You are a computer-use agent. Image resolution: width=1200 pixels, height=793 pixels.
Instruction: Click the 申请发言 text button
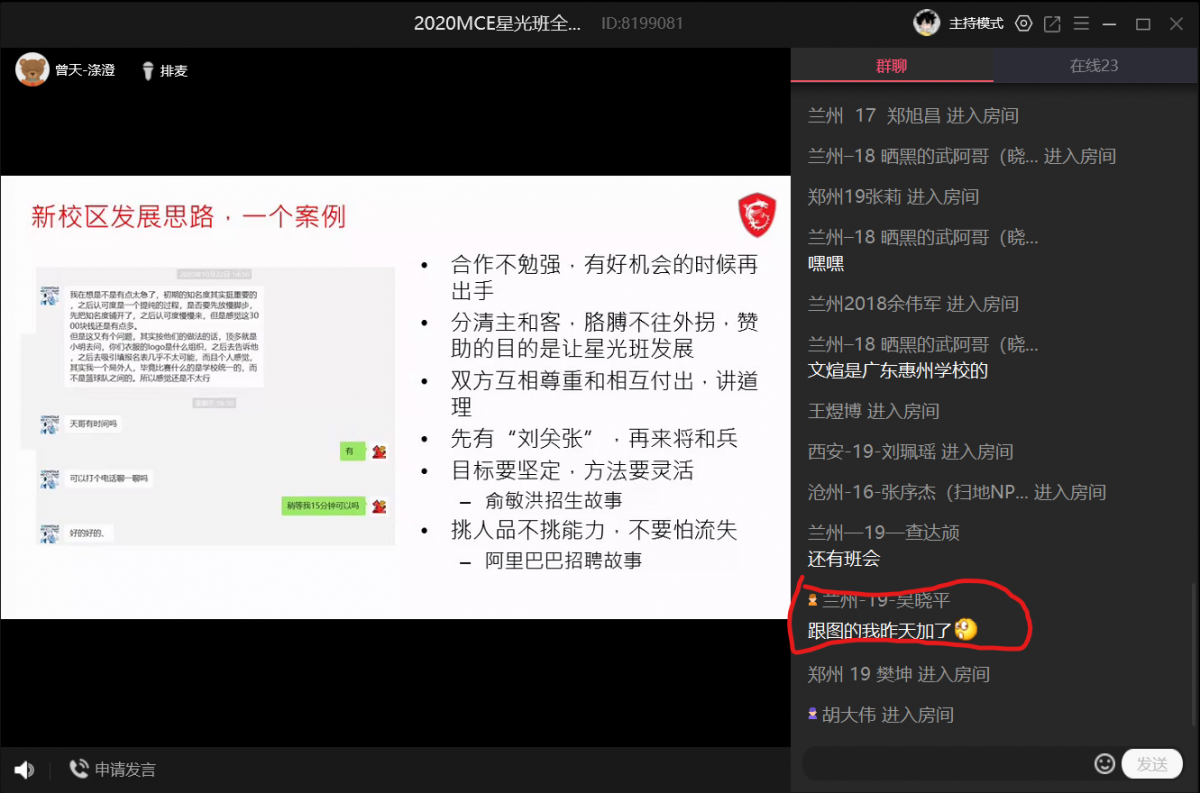125,769
